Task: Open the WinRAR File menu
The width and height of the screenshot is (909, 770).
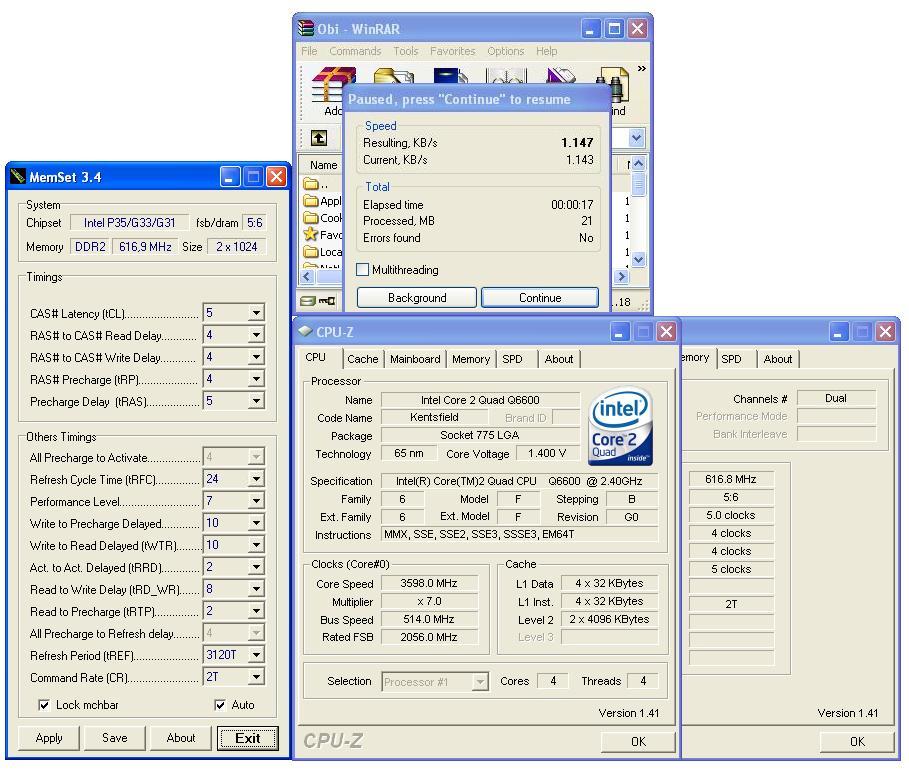Action: [309, 51]
